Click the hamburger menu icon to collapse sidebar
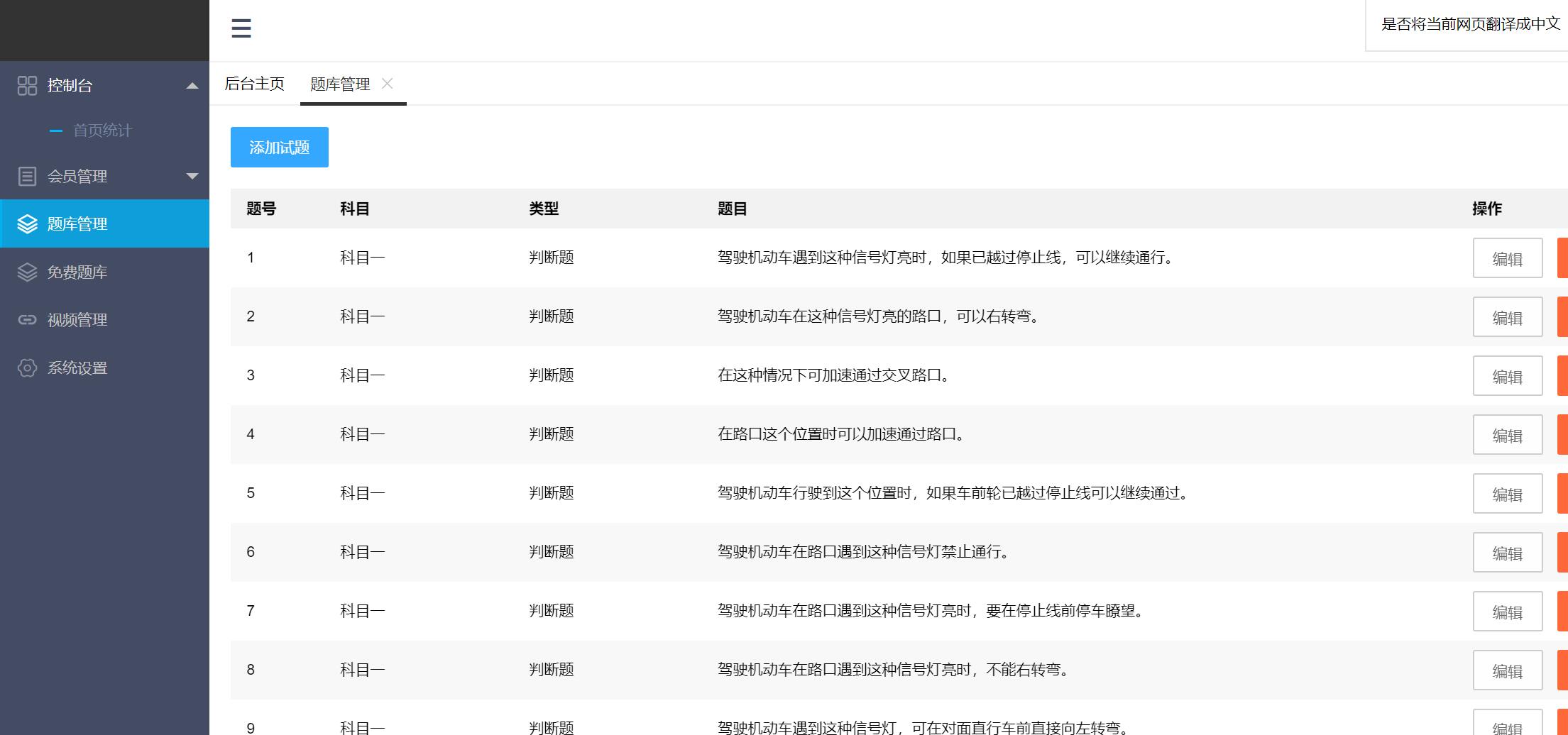This screenshot has height=735, width=1568. 241,28
